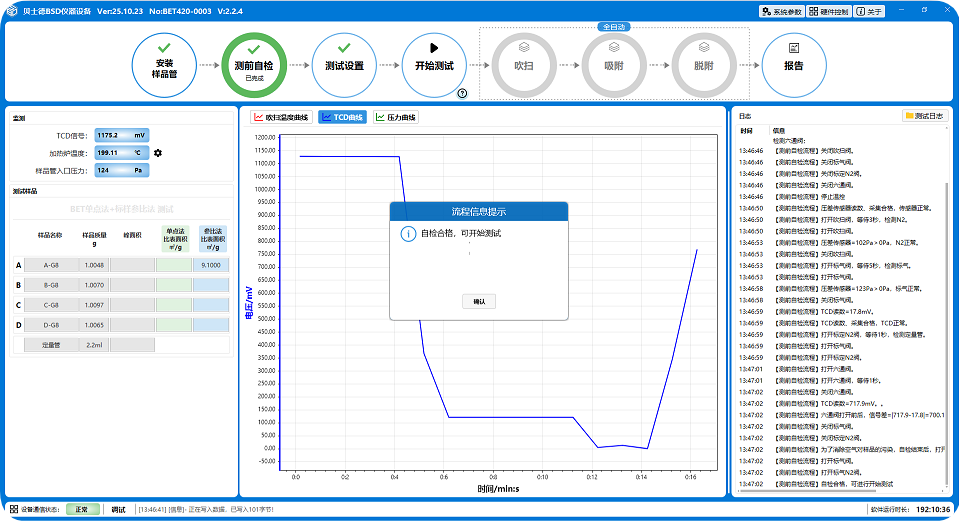Select the 报告 report step

793,64
